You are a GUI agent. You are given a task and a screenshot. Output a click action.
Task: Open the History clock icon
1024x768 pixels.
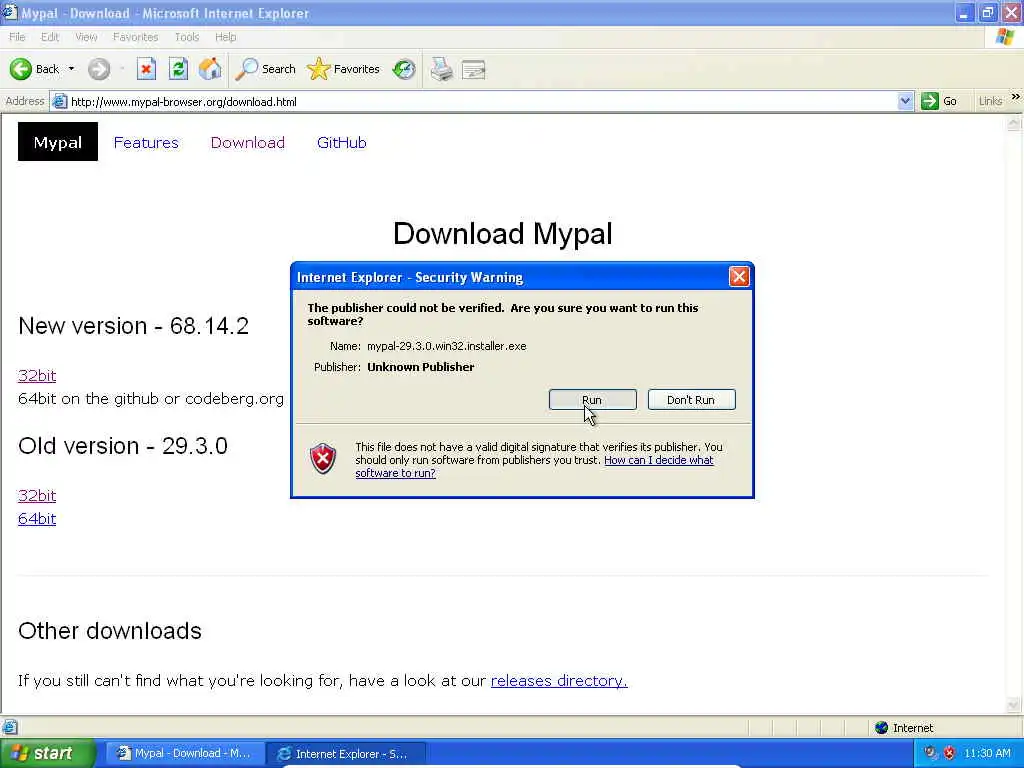tap(404, 69)
